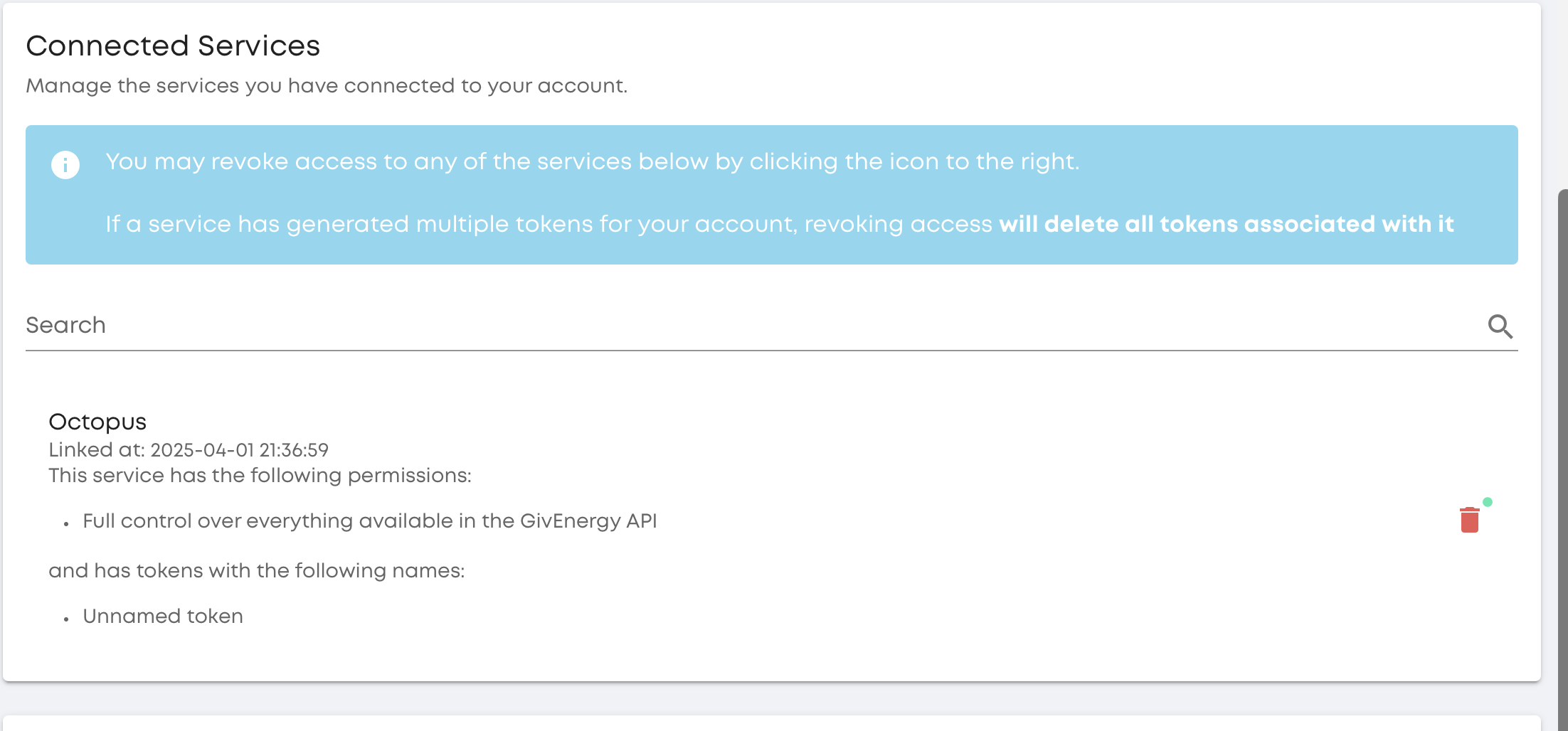Image resolution: width=1568 pixels, height=731 pixels.
Task: Click the vertical scrollbar on the right
Action: coord(1562,459)
